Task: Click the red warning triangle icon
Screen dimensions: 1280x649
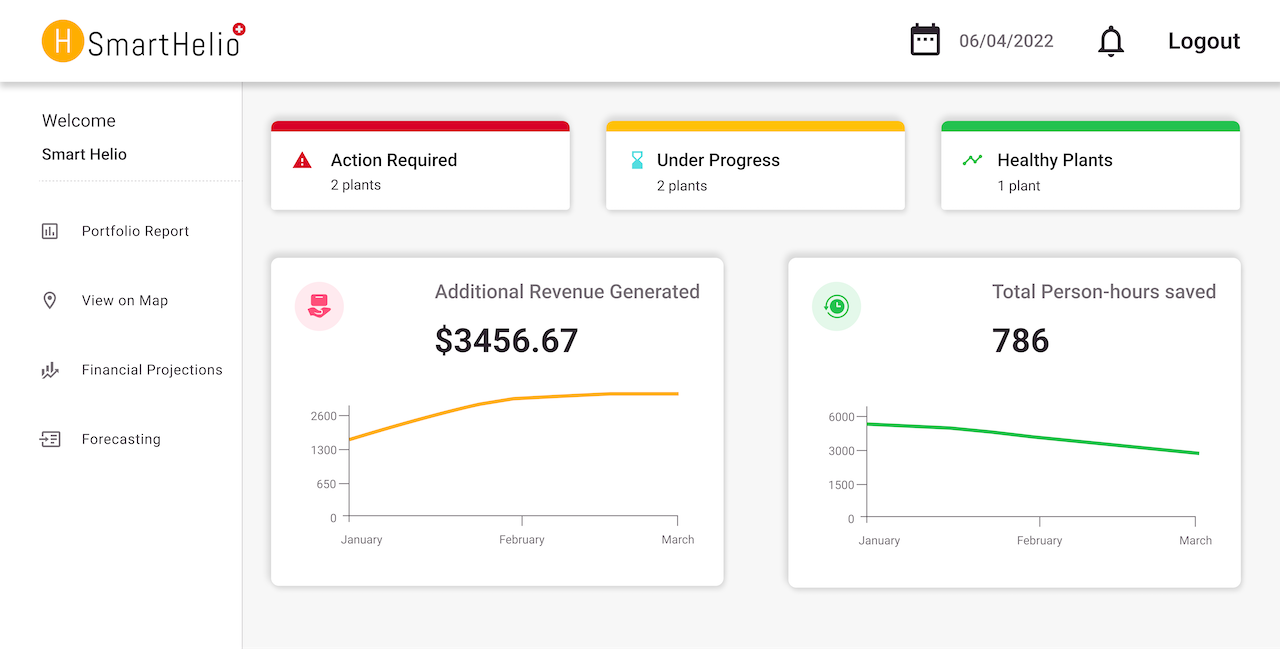Action: tap(302, 160)
